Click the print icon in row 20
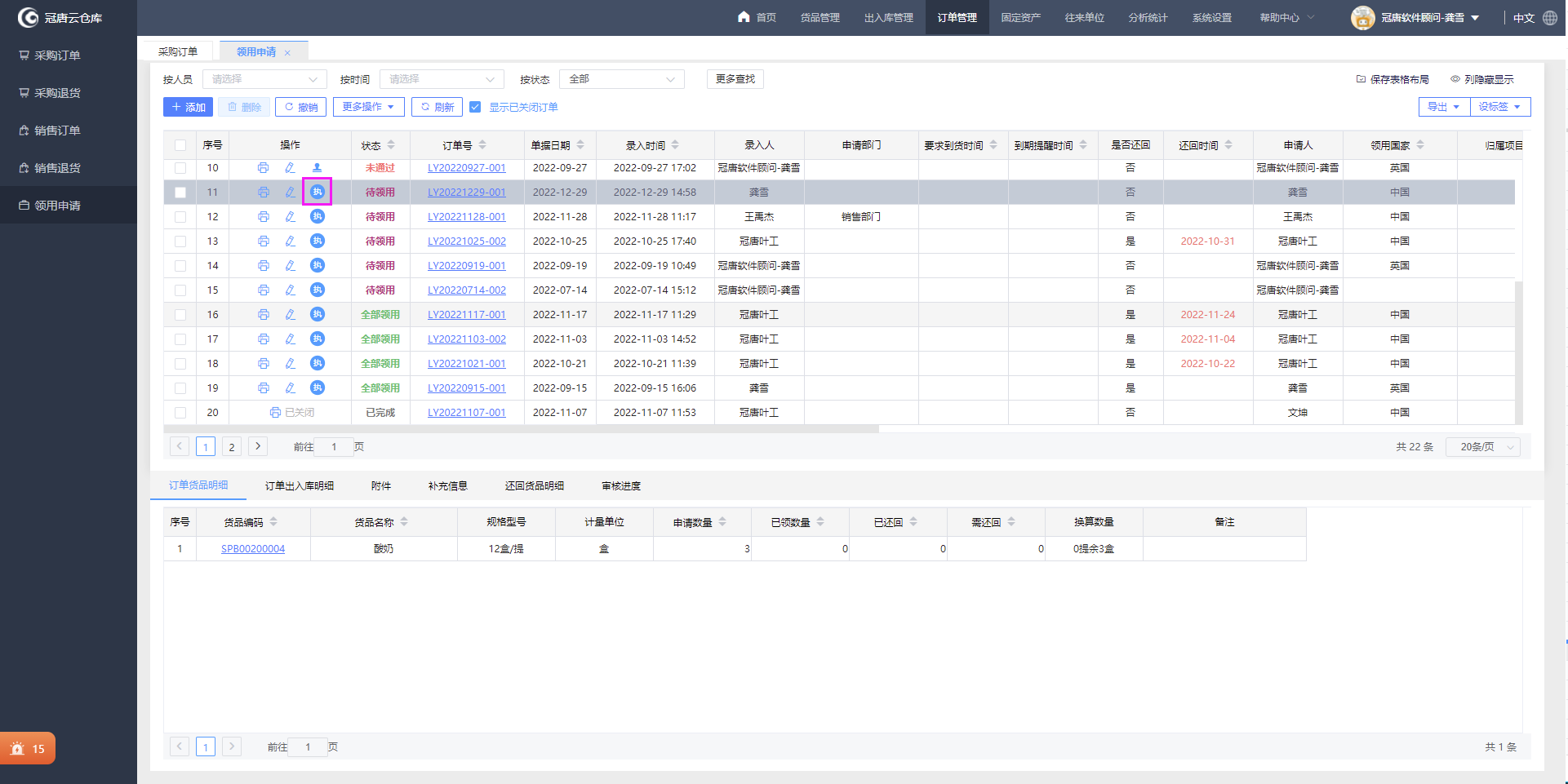1568x784 pixels. coord(275,413)
